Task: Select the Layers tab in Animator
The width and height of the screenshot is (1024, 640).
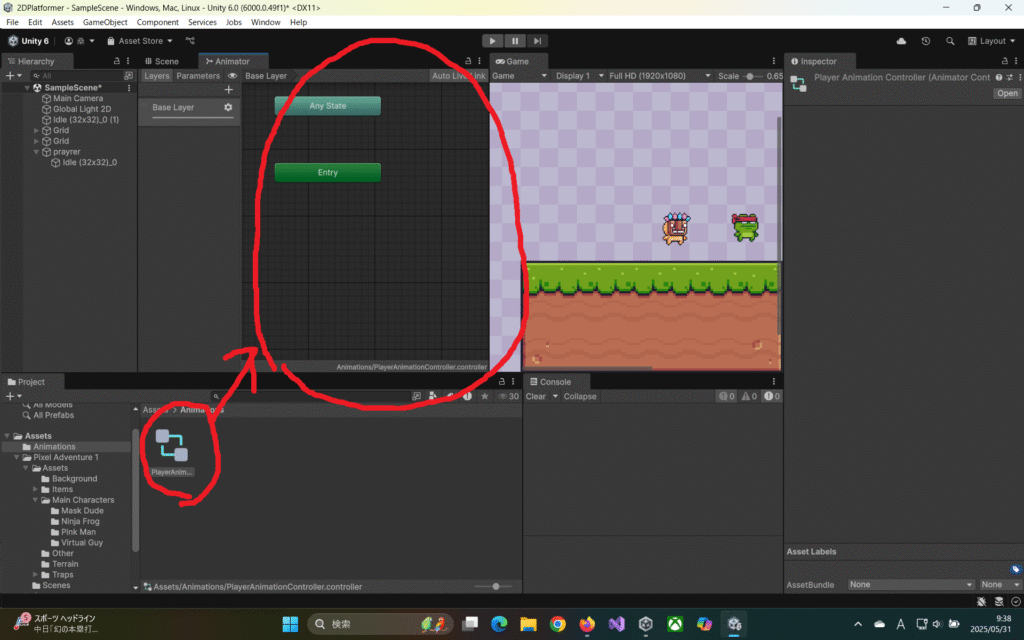Action: coord(157,76)
